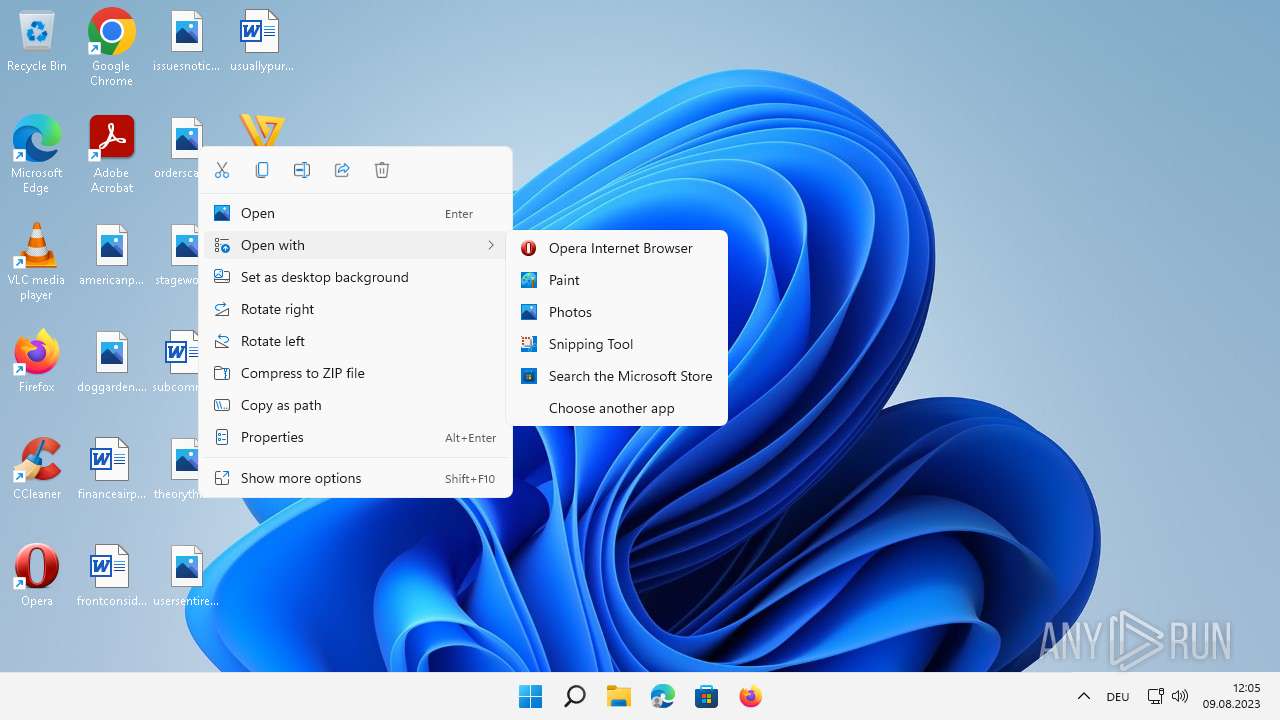Select the usuallypur Word document on desktop
The height and width of the screenshot is (720, 1280).
[x=261, y=42]
